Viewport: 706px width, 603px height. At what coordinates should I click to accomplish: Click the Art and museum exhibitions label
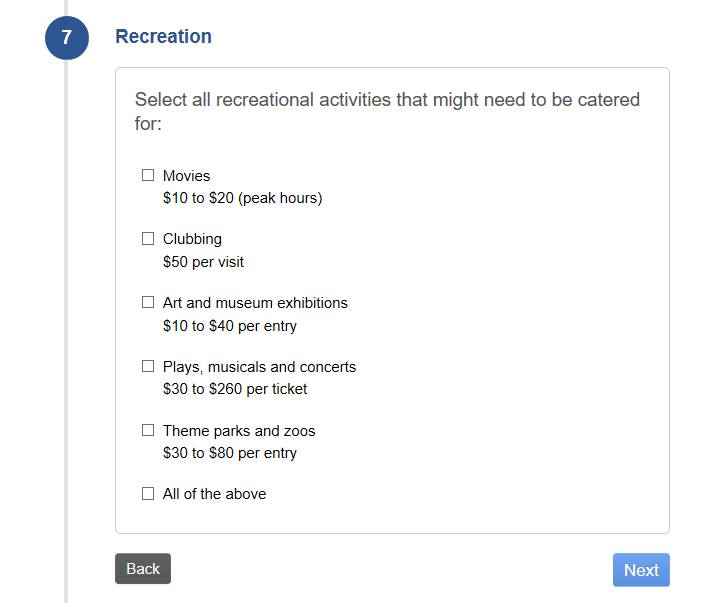click(x=255, y=303)
